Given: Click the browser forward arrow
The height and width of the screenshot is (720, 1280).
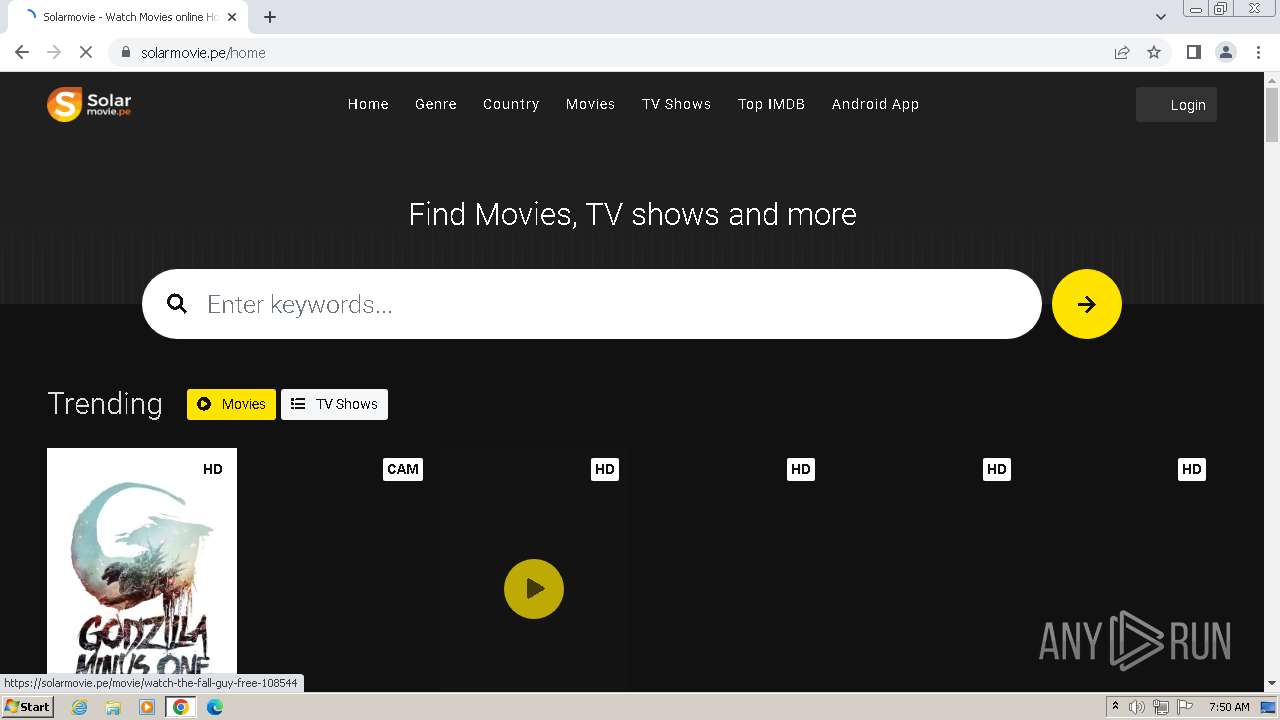Looking at the screenshot, I should (x=54, y=52).
